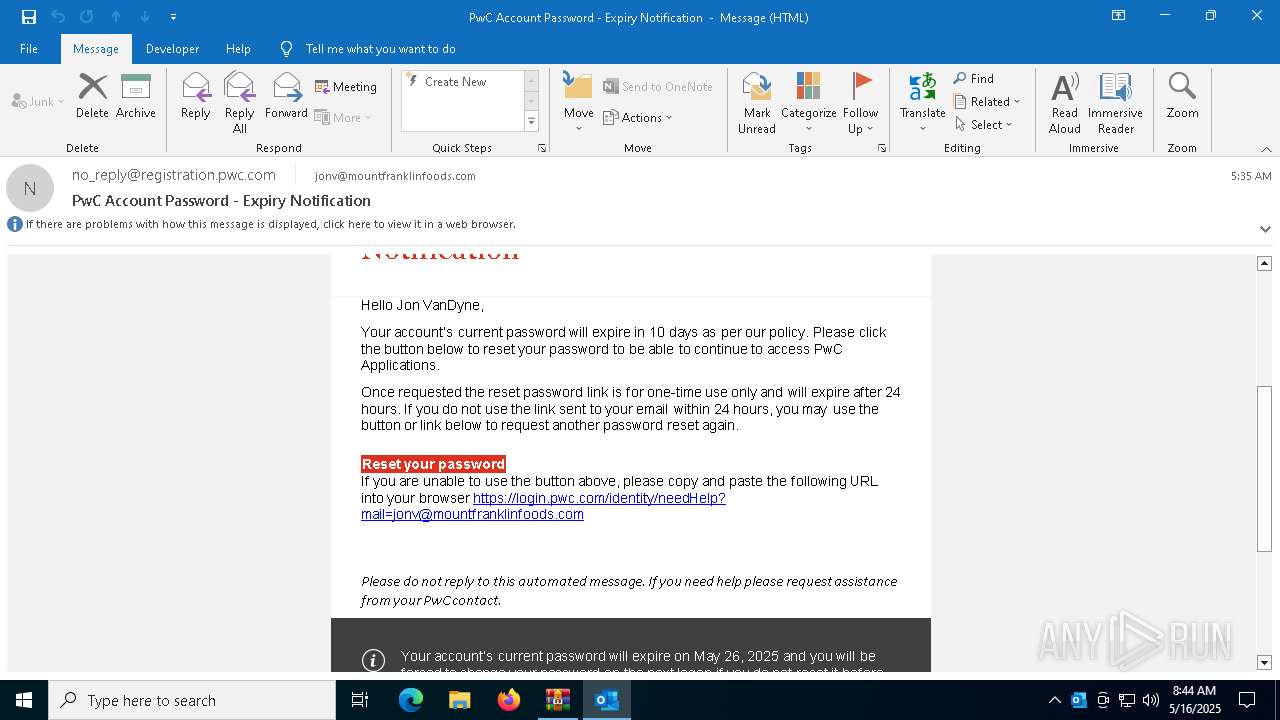This screenshot has height=720, width=1280.
Task: Mark the message as Unread
Action: point(756,102)
